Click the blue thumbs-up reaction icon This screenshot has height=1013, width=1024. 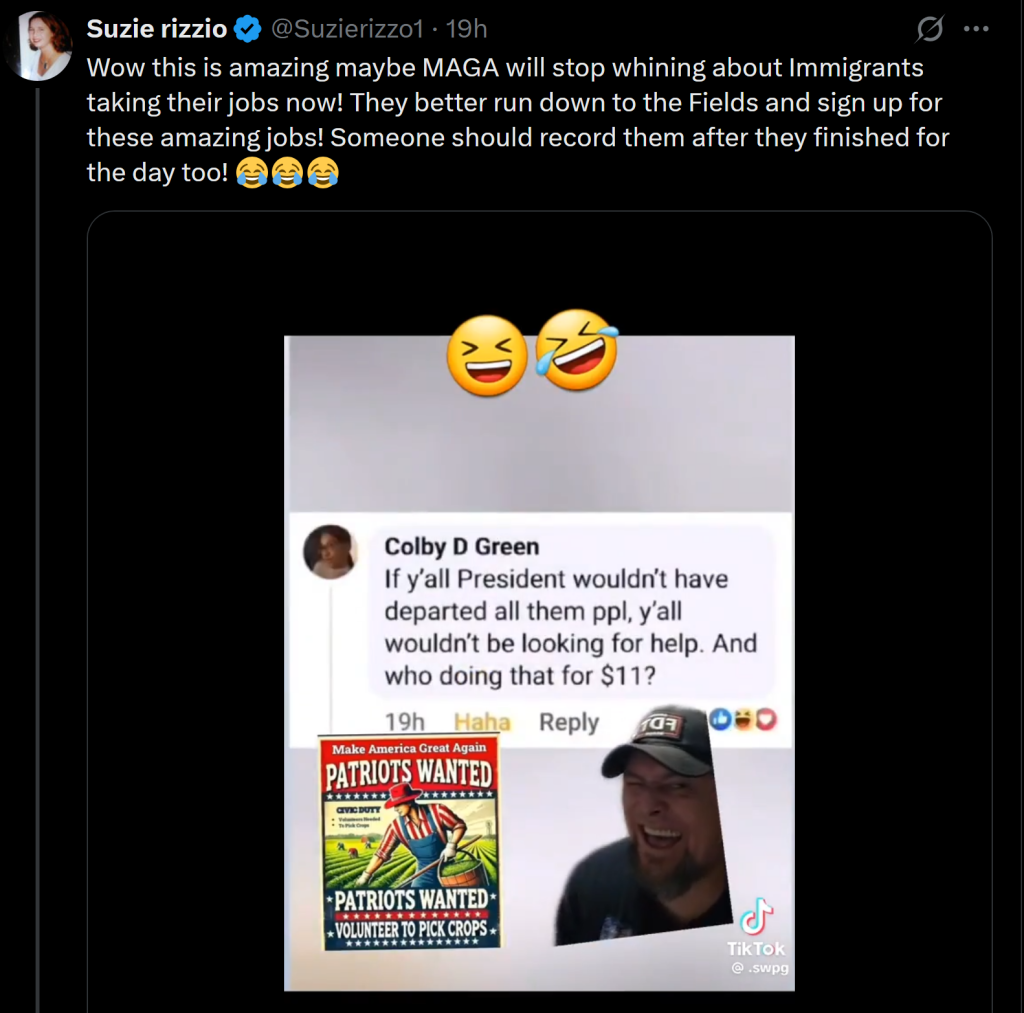click(720, 719)
